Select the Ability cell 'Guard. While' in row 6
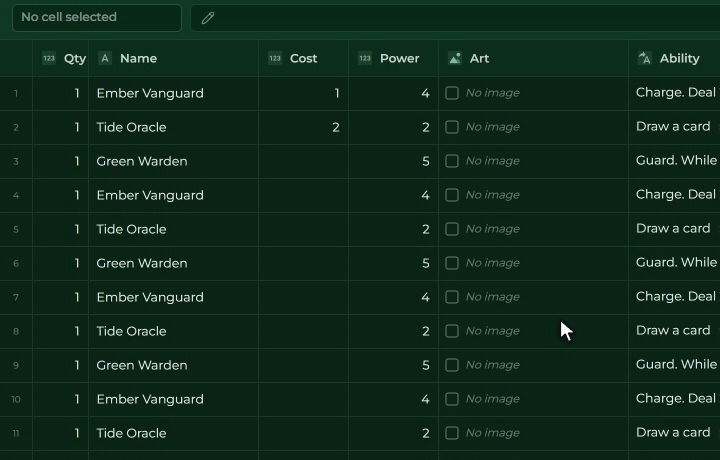 pos(674,263)
